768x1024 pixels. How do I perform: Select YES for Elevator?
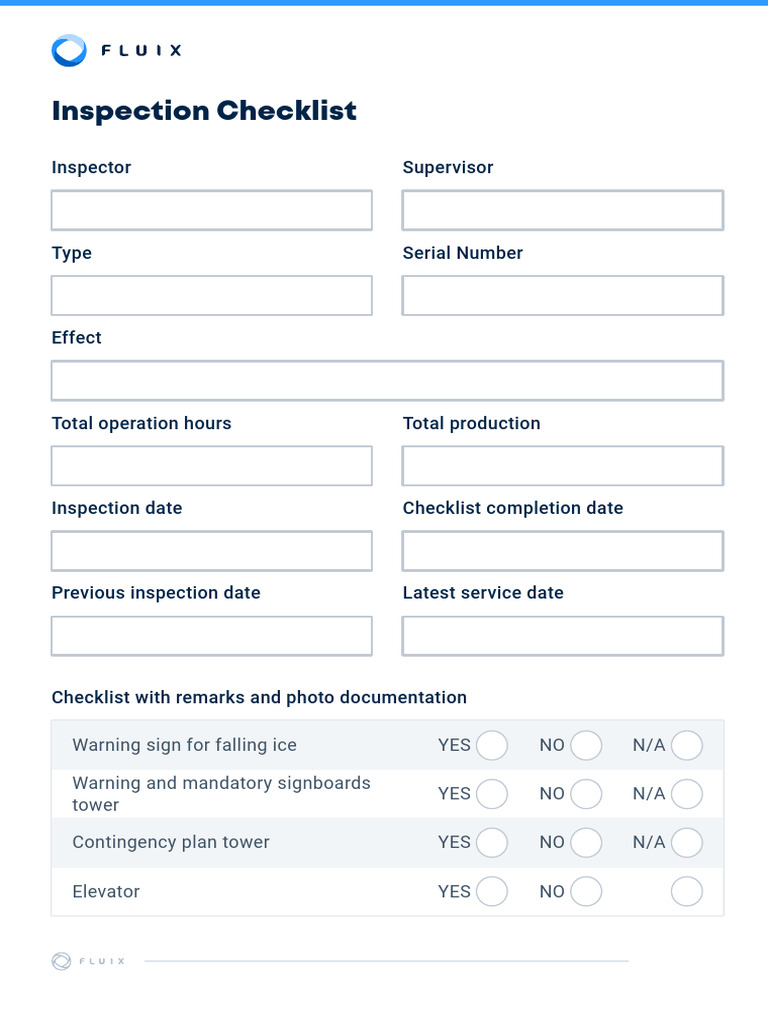coord(491,892)
